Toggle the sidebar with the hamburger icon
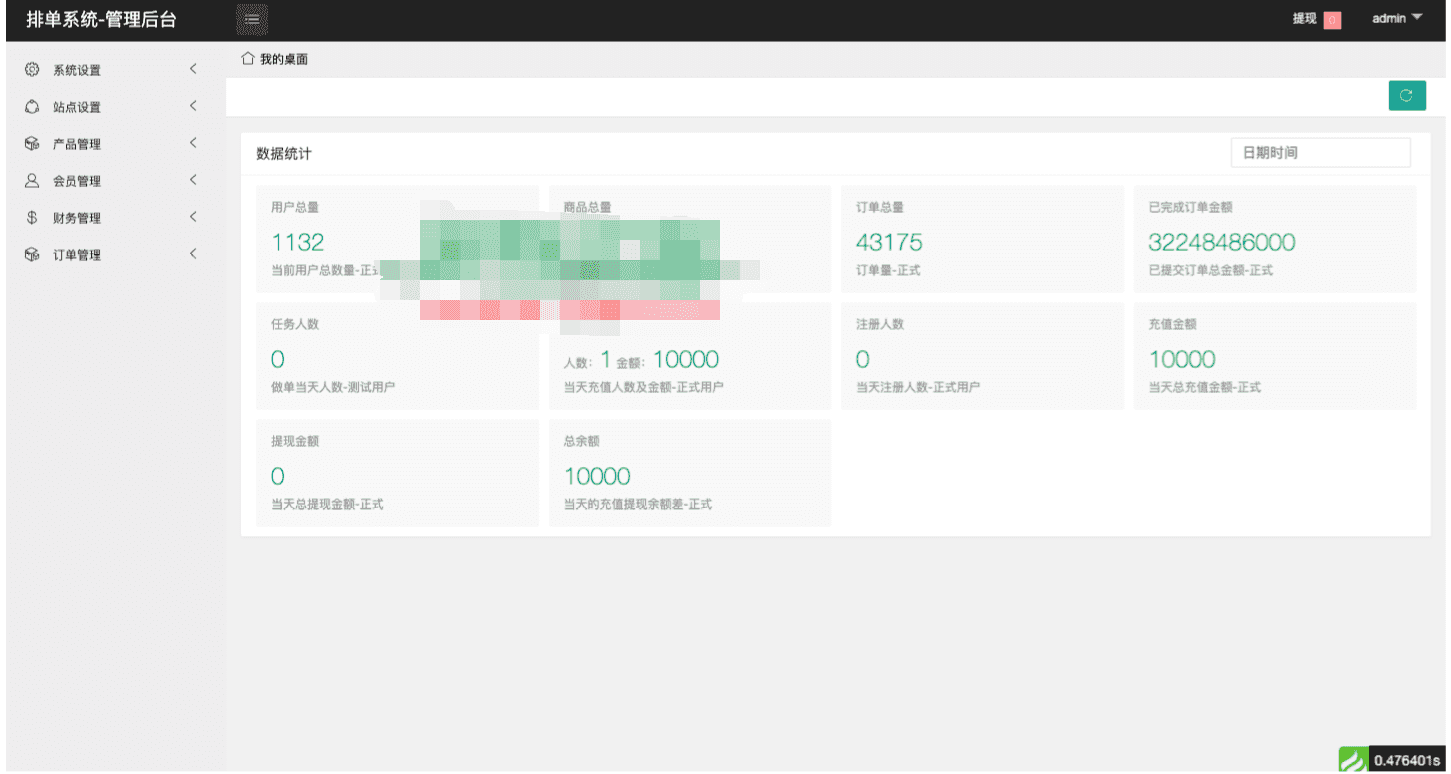1451x774 pixels. pos(252,18)
